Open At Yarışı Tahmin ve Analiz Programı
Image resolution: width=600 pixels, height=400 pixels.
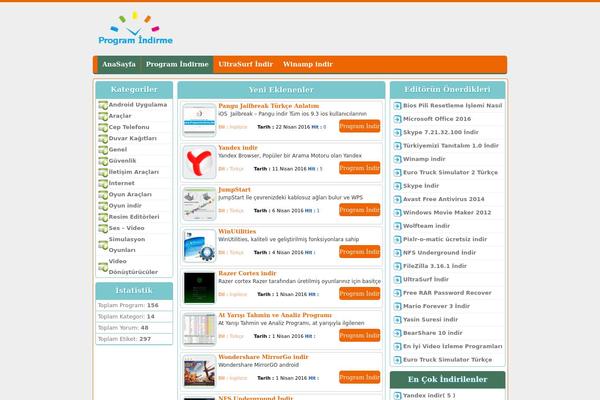pyautogui.click(x=275, y=315)
